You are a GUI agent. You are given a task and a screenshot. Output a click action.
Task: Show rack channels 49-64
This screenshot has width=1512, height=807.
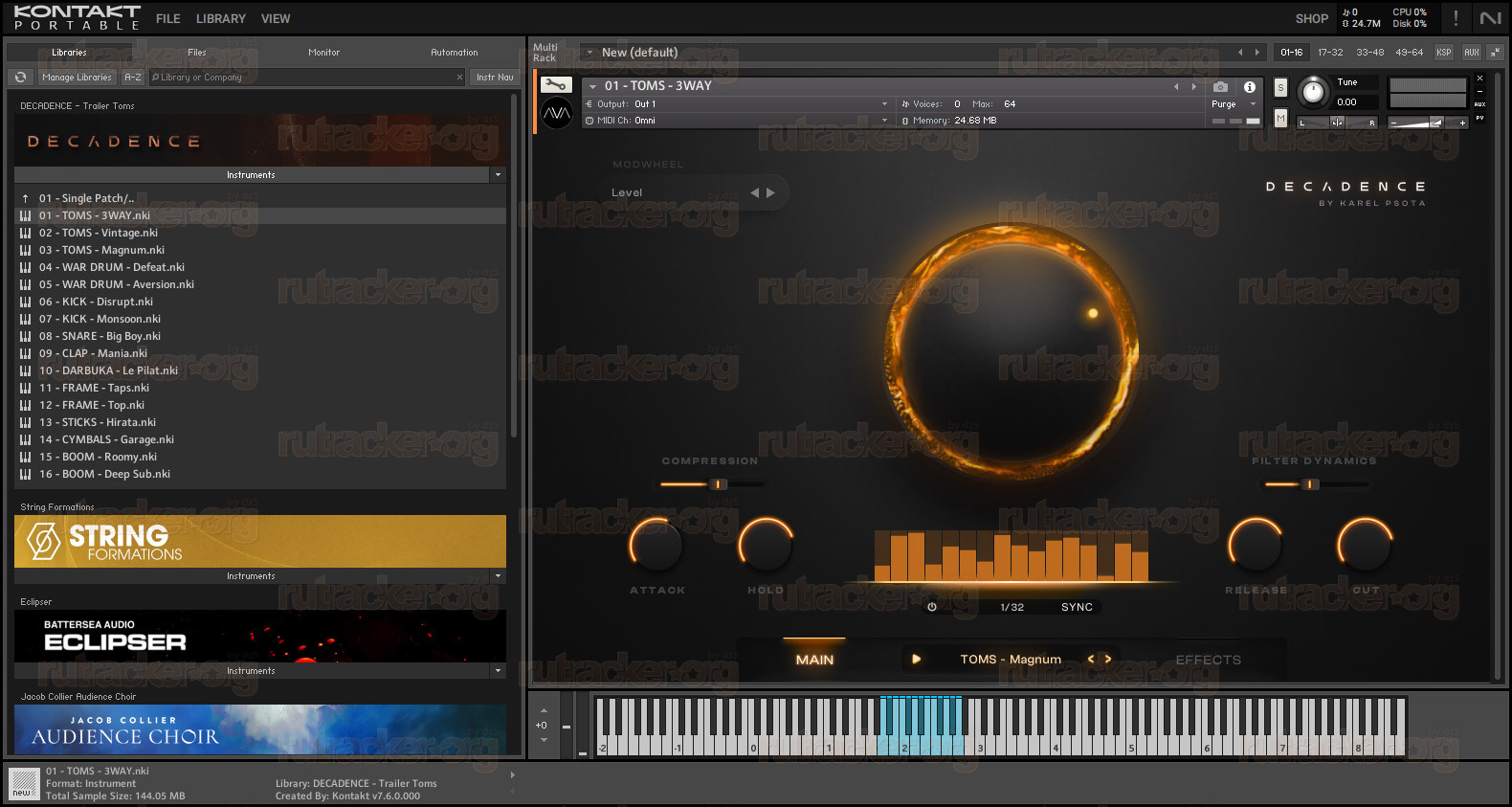tap(1410, 53)
